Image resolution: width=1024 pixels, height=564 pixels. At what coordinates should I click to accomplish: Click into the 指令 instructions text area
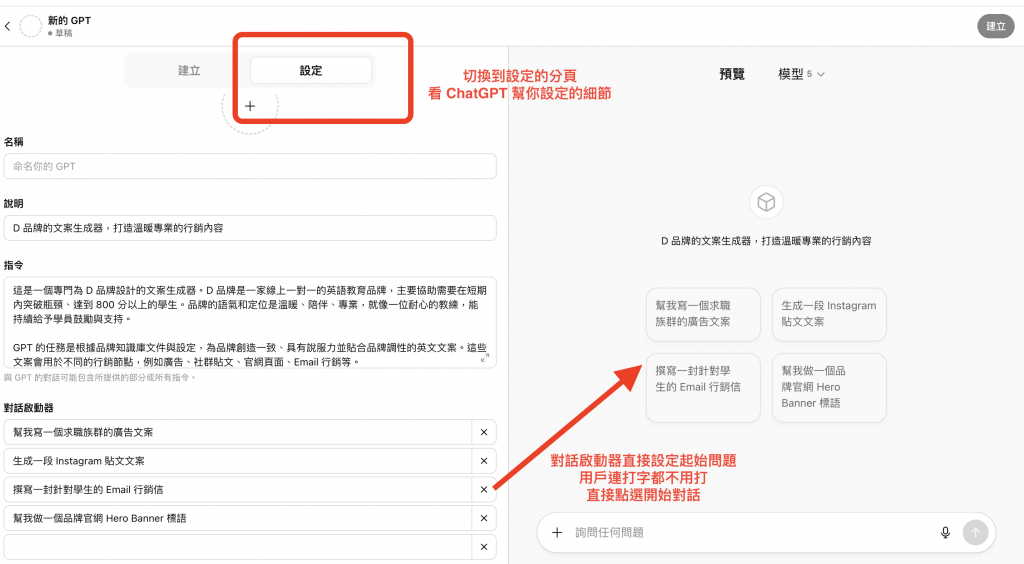250,322
